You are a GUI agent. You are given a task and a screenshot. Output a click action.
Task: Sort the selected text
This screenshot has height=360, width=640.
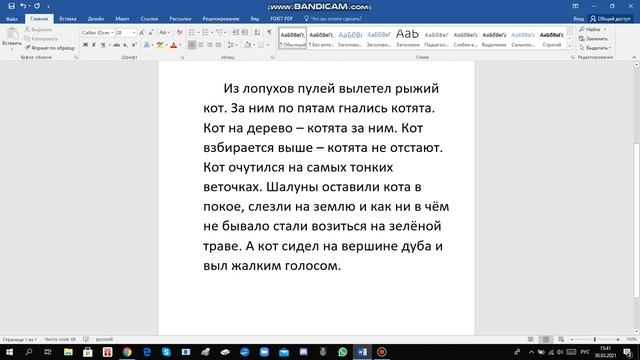(x=257, y=33)
